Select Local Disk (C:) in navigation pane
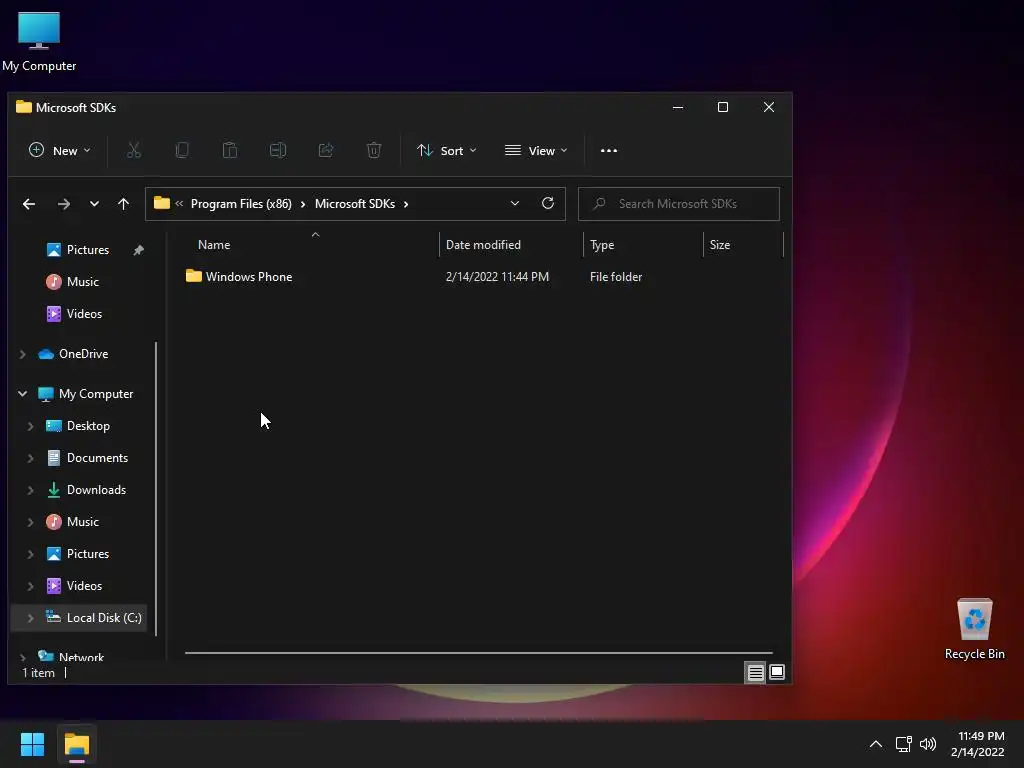1024x768 pixels. click(x=104, y=618)
